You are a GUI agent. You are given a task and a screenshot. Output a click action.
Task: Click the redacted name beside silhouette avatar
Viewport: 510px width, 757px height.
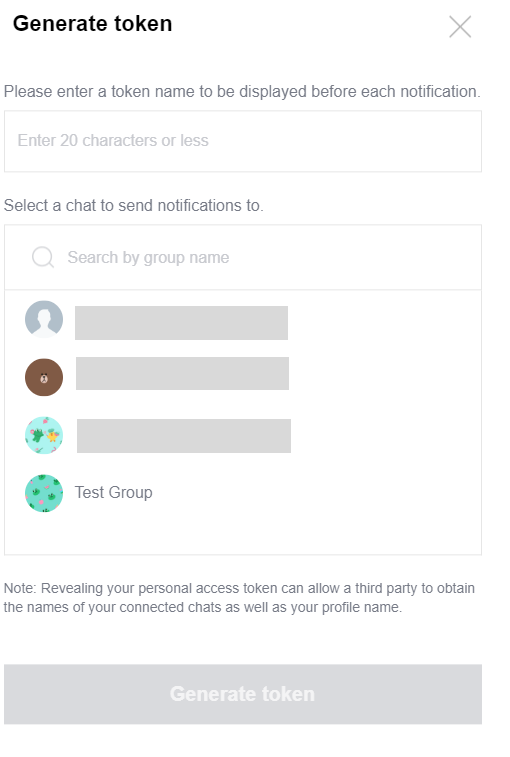(181, 322)
